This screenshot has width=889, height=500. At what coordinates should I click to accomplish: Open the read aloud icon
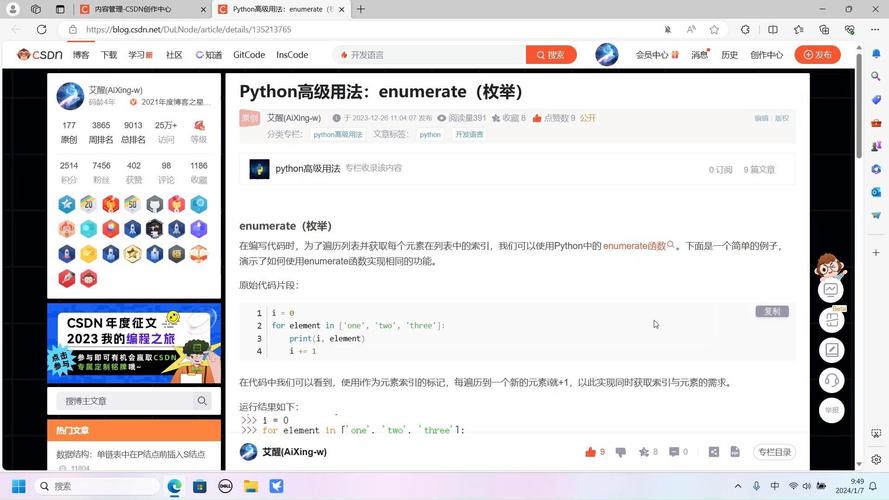[691, 29]
